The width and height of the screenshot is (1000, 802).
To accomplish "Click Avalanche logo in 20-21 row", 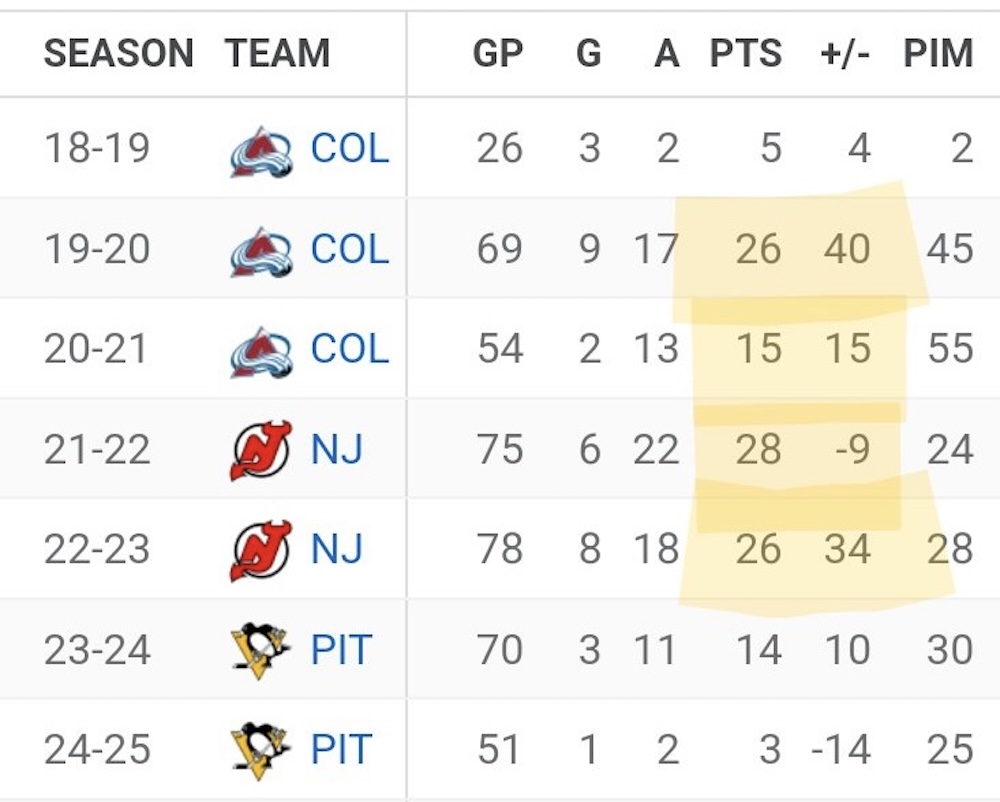I will [261, 352].
